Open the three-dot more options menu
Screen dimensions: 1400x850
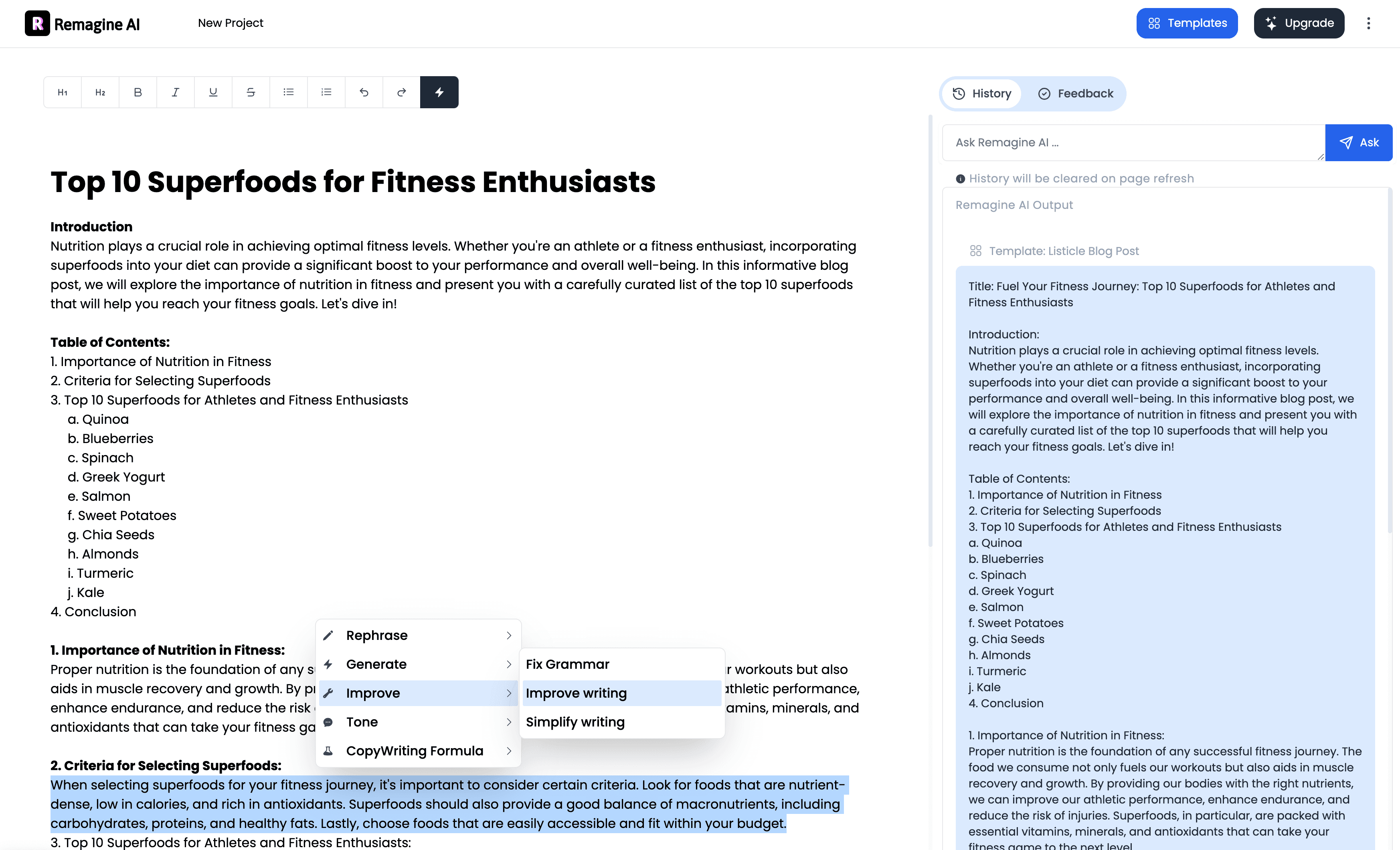[1368, 23]
